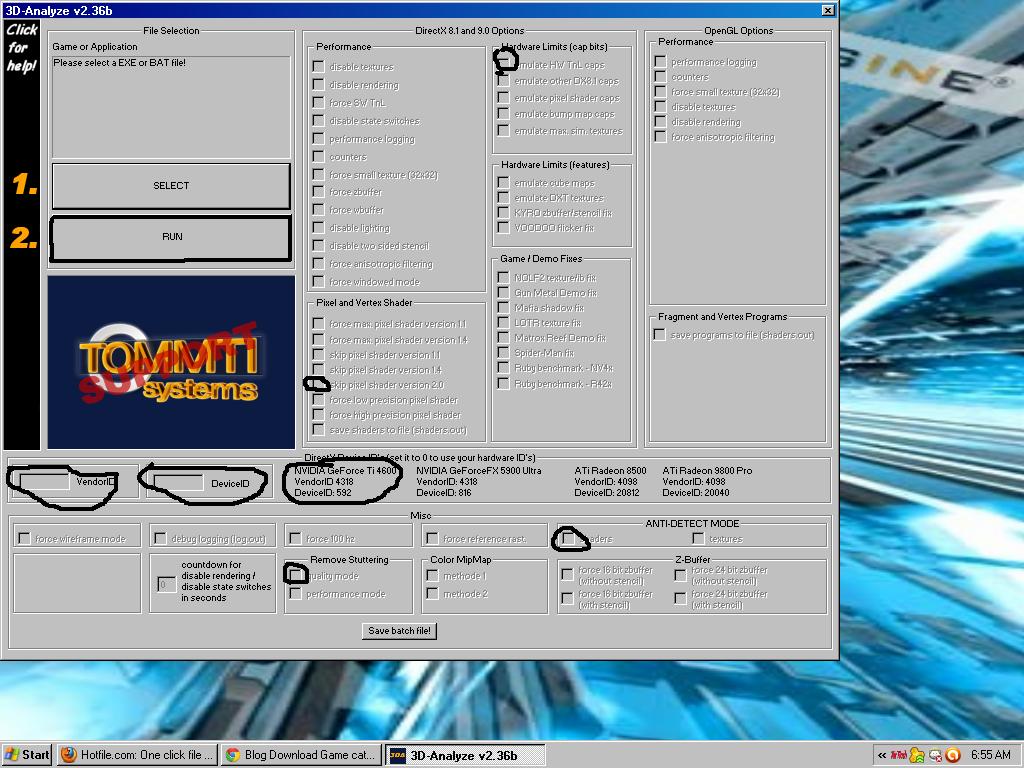Enable emulate HW TnL caps checkbox
The image size is (1024, 768).
click(504, 65)
